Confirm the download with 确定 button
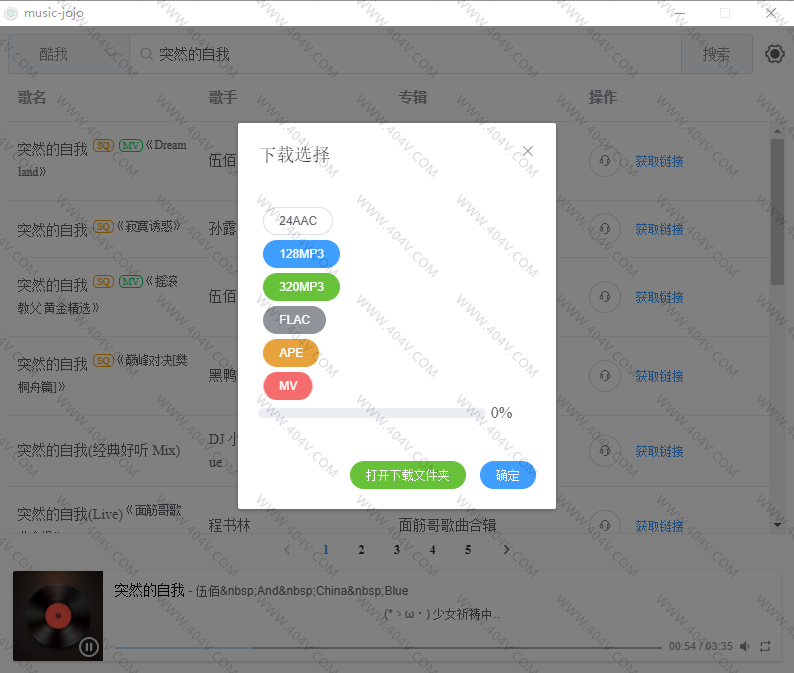794x673 pixels. point(507,475)
